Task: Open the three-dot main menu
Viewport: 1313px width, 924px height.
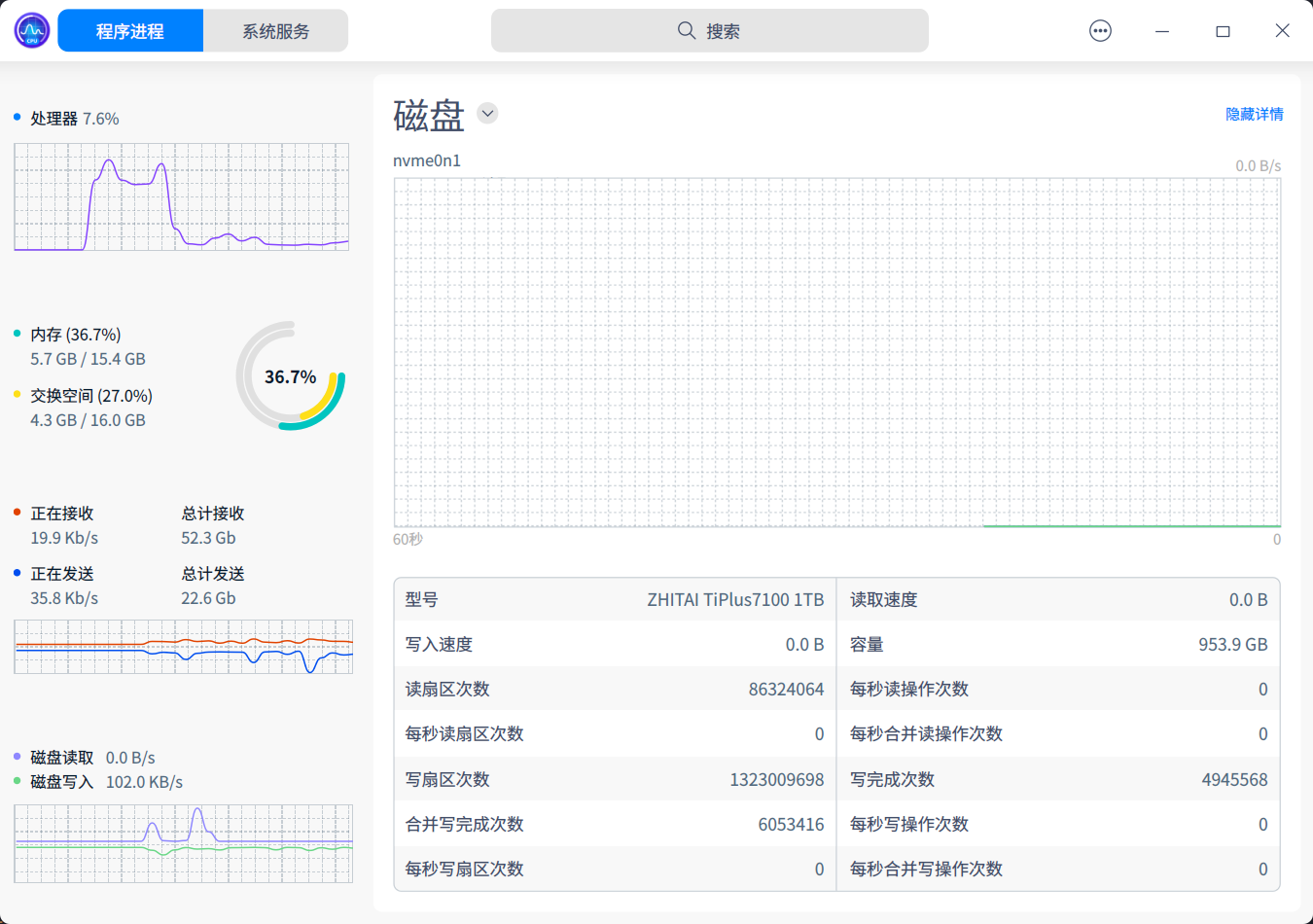Action: pyautogui.click(x=1100, y=31)
